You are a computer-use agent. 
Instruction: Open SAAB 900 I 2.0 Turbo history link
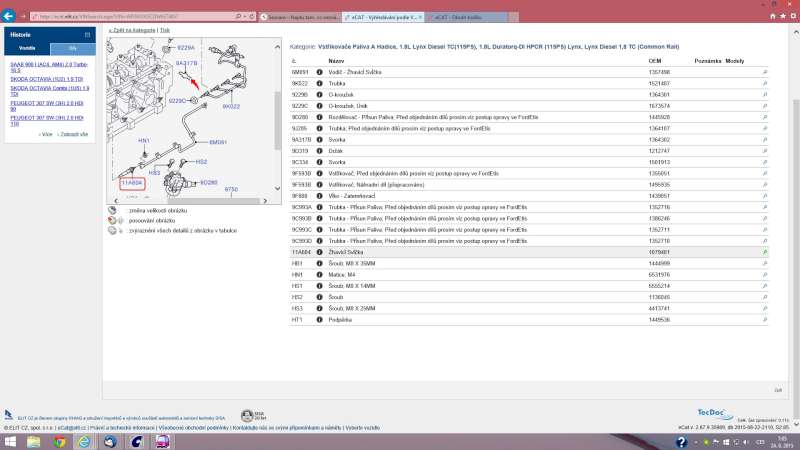(50, 66)
